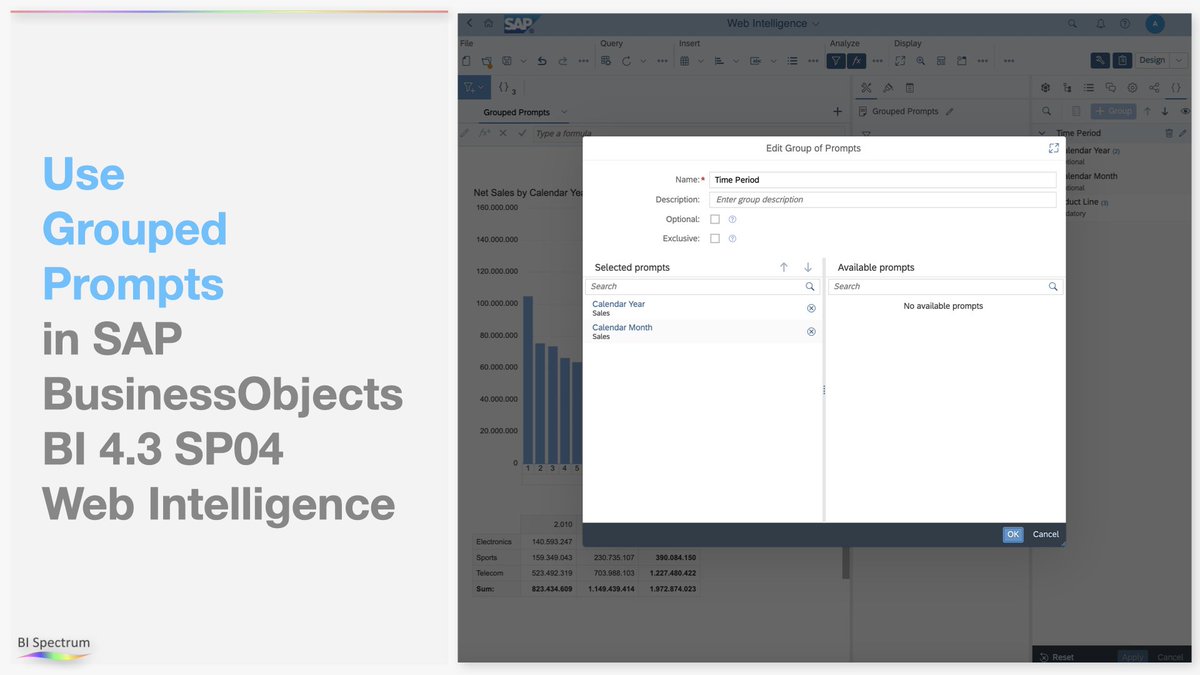Click search icon in Available prompts field
Viewport: 1200px width, 675px height.
tap(1053, 286)
